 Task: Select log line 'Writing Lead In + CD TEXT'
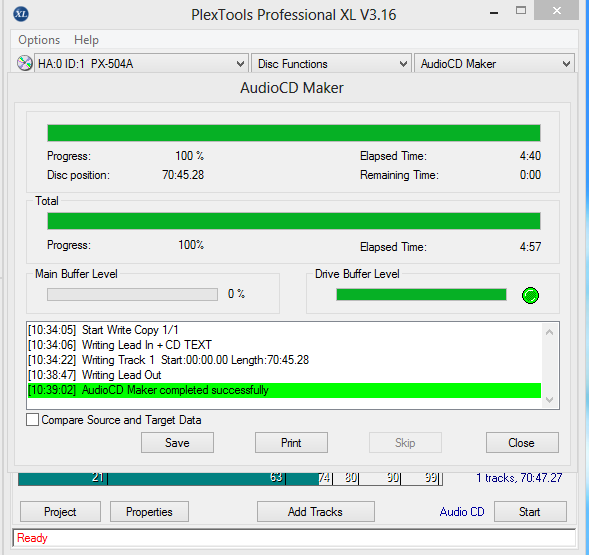click(284, 345)
